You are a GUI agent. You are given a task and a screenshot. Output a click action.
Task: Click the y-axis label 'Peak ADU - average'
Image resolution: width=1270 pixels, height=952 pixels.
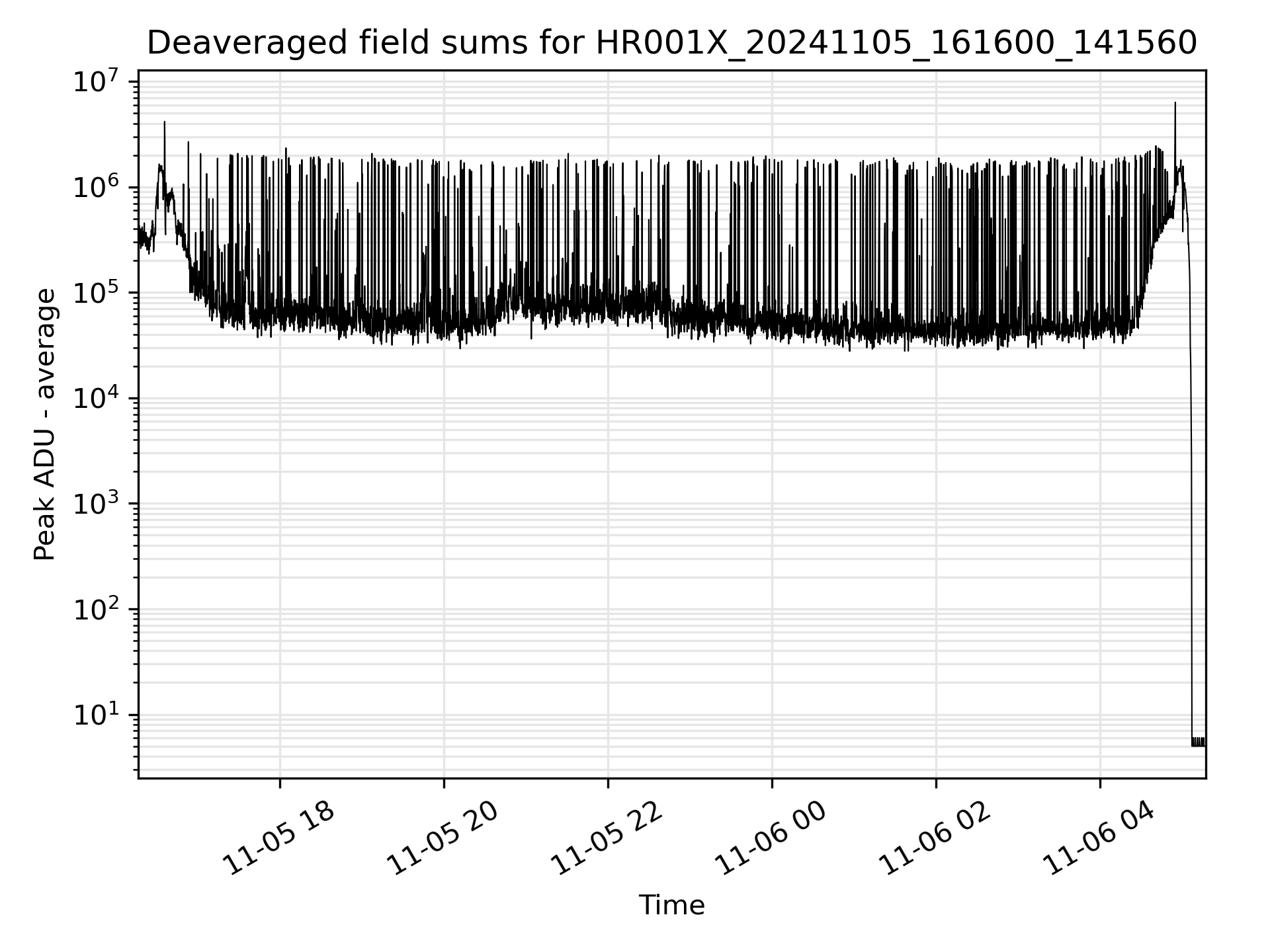(x=45, y=424)
